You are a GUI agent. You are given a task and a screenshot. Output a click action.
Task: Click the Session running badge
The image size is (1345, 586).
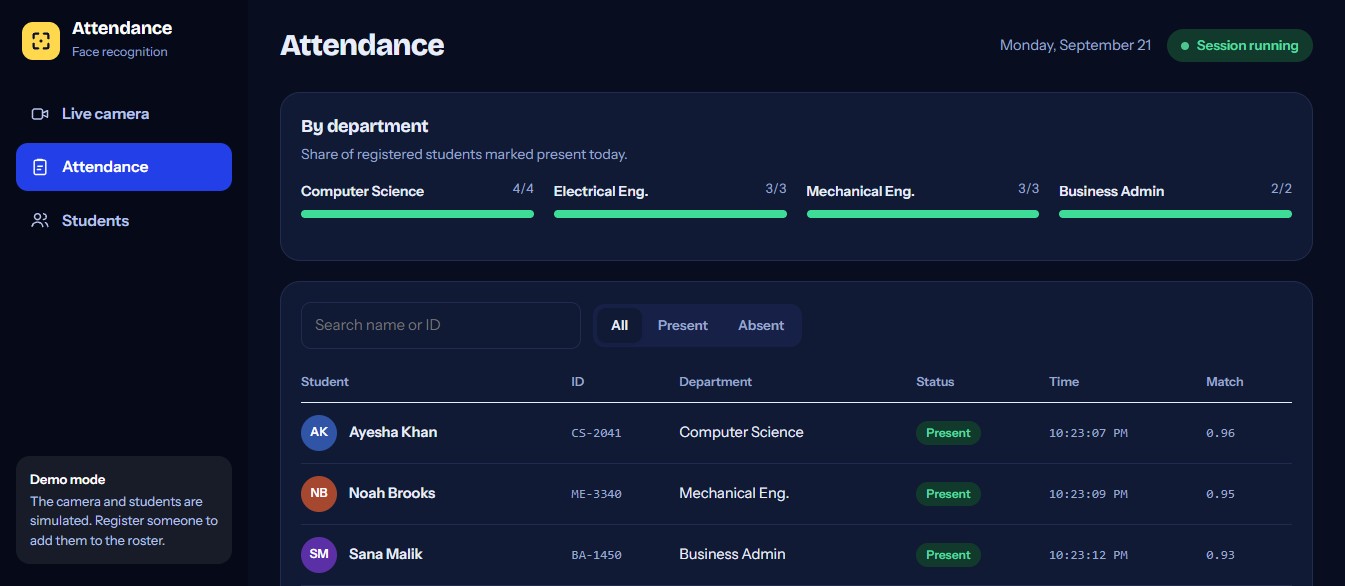1240,46
